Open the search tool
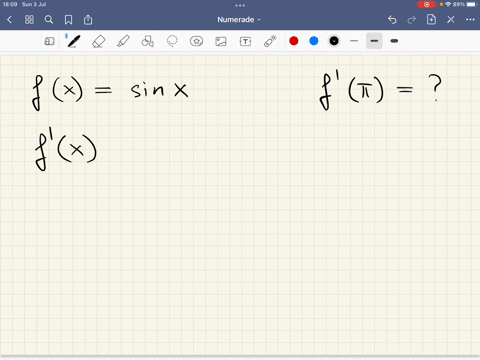This screenshot has width=480, height=360. pos(49,20)
